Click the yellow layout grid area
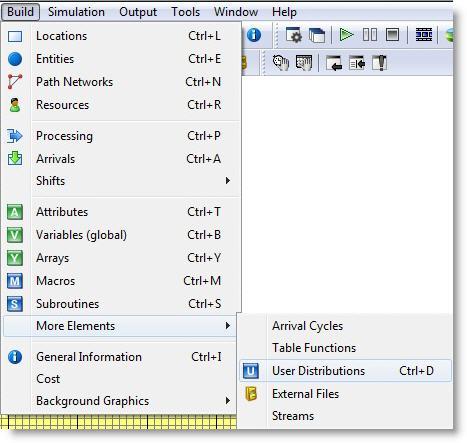 click(118, 422)
